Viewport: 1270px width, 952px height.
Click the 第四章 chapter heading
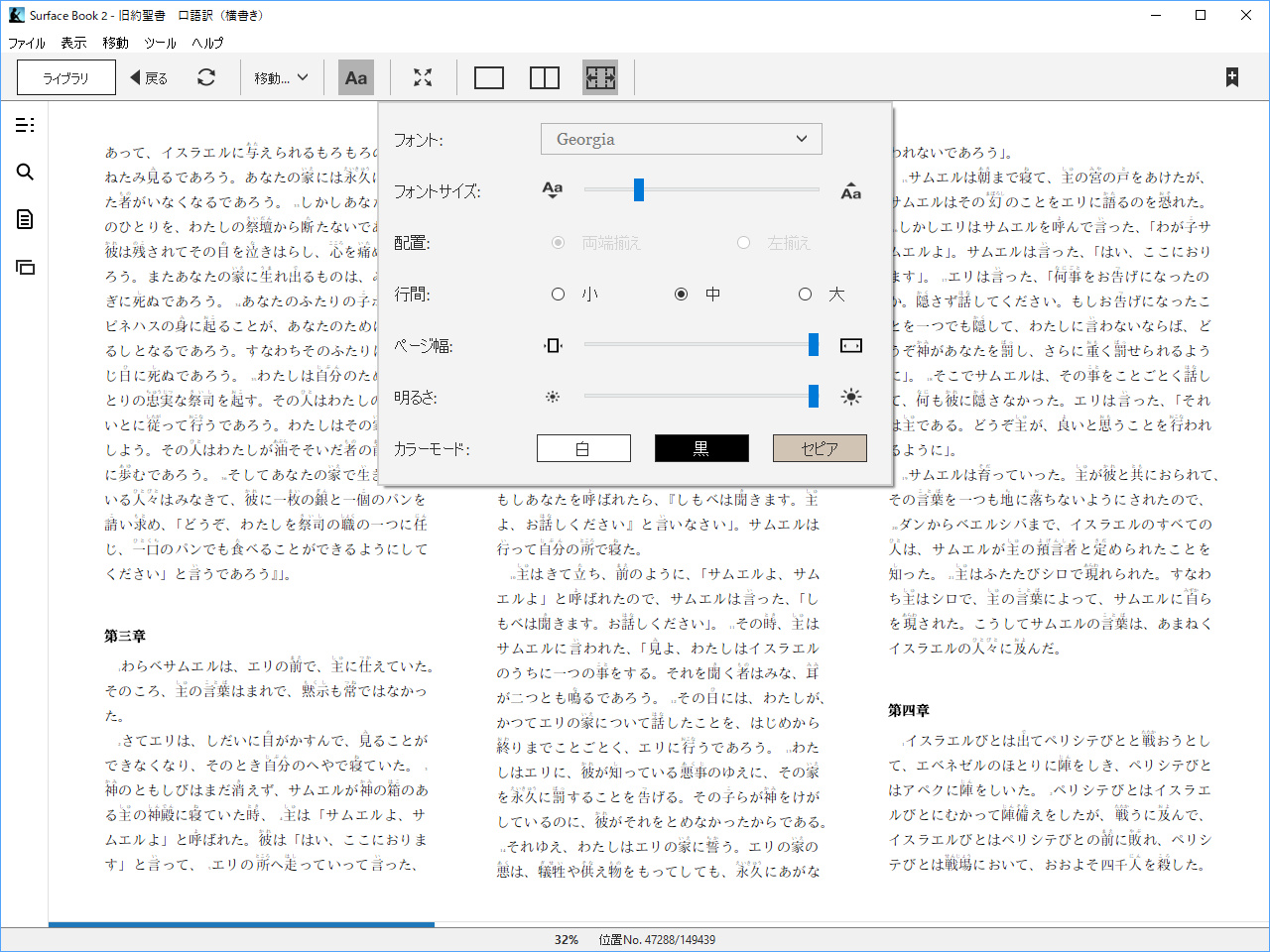click(x=909, y=710)
